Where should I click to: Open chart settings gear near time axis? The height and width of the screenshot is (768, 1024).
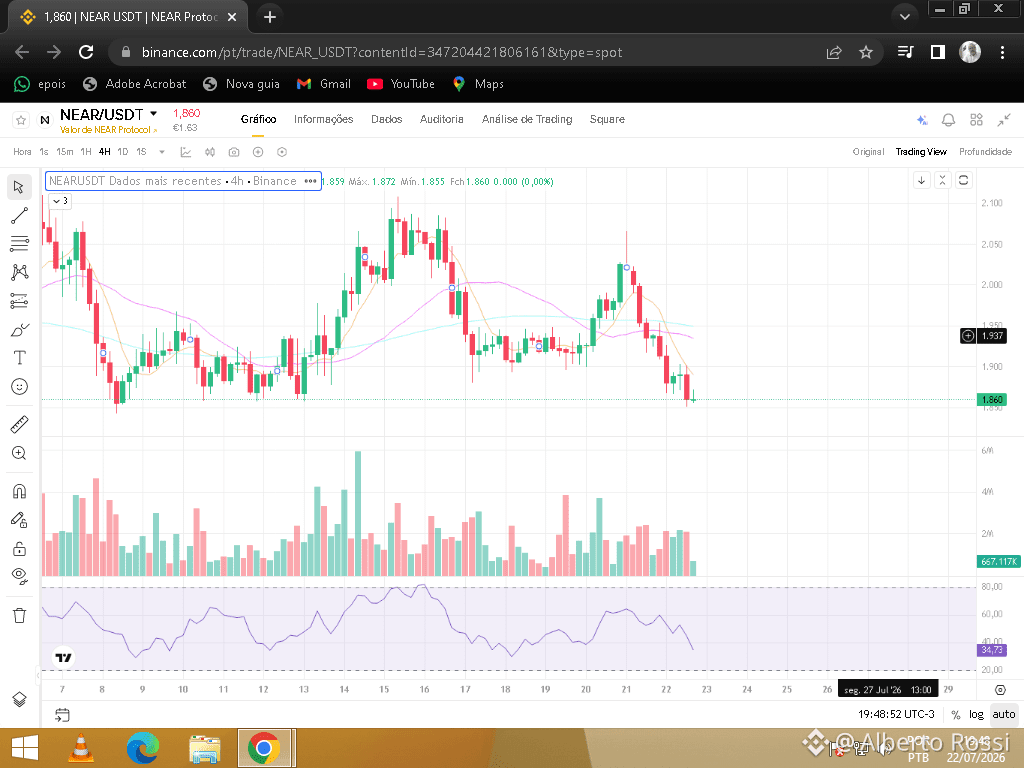[x=1000, y=690]
